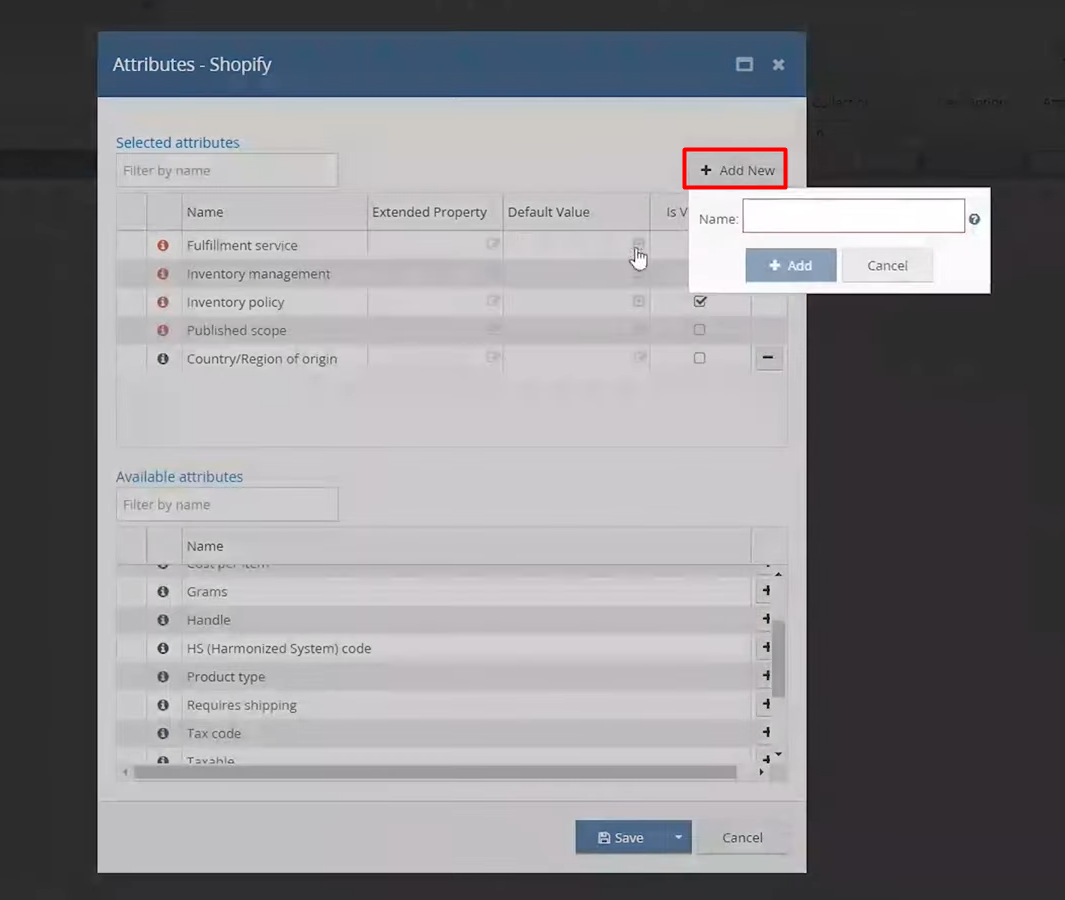The height and width of the screenshot is (900, 1065).
Task: Select the Tax code row text
Action: pos(213,734)
